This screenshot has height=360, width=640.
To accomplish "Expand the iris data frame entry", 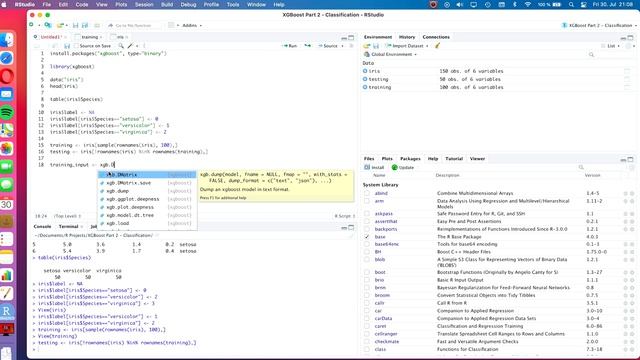I will click(x=365, y=71).
